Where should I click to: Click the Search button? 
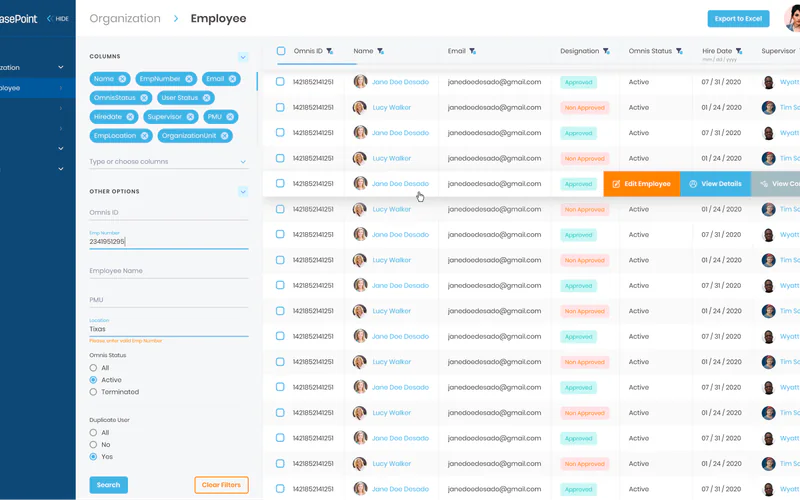pyautogui.click(x=109, y=485)
